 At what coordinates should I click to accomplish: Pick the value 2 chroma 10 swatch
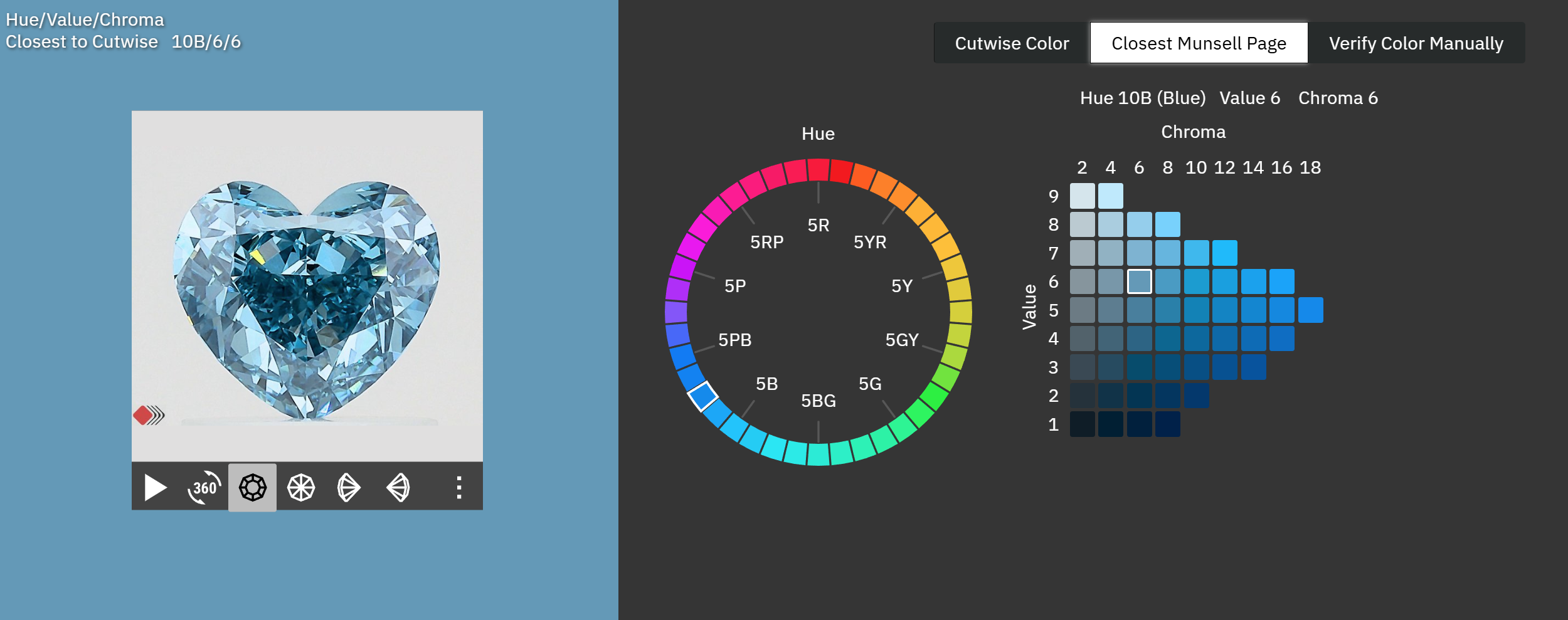[1196, 396]
